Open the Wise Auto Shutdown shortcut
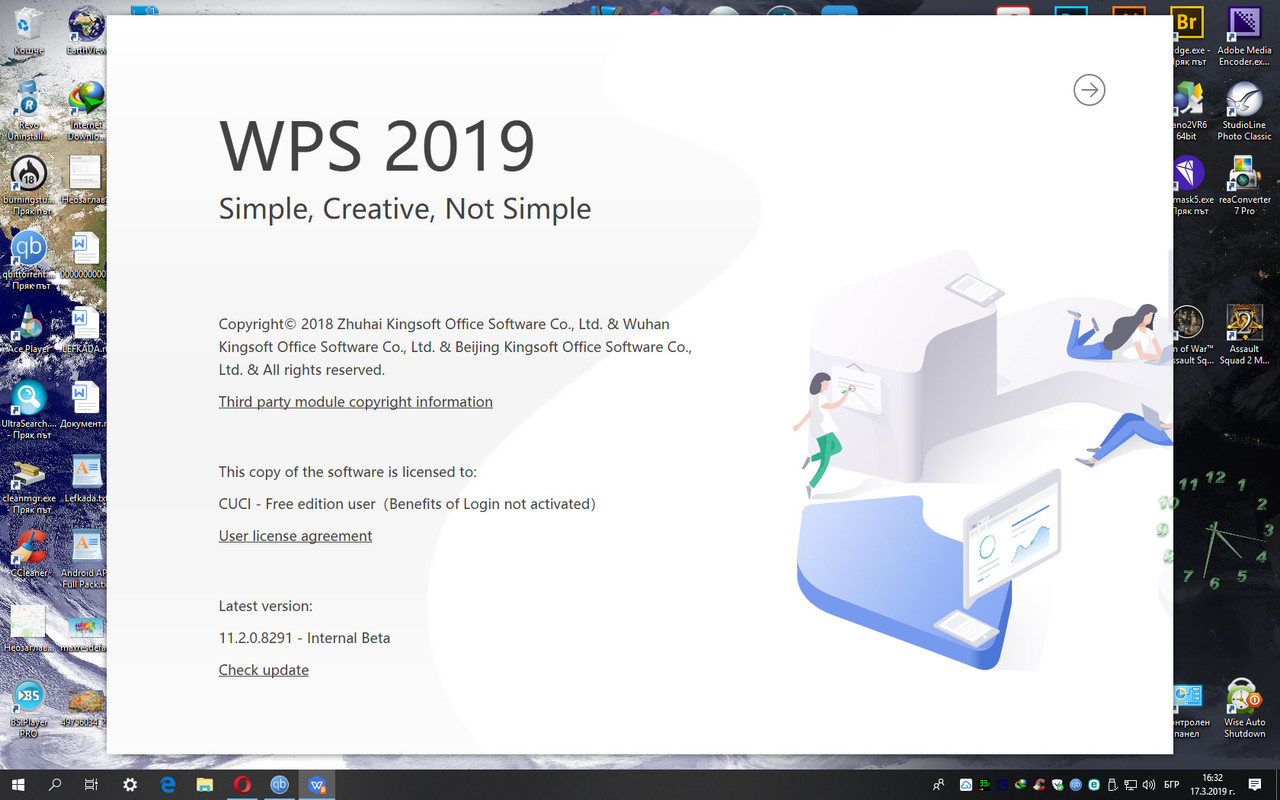The image size is (1280, 800). pyautogui.click(x=1244, y=709)
